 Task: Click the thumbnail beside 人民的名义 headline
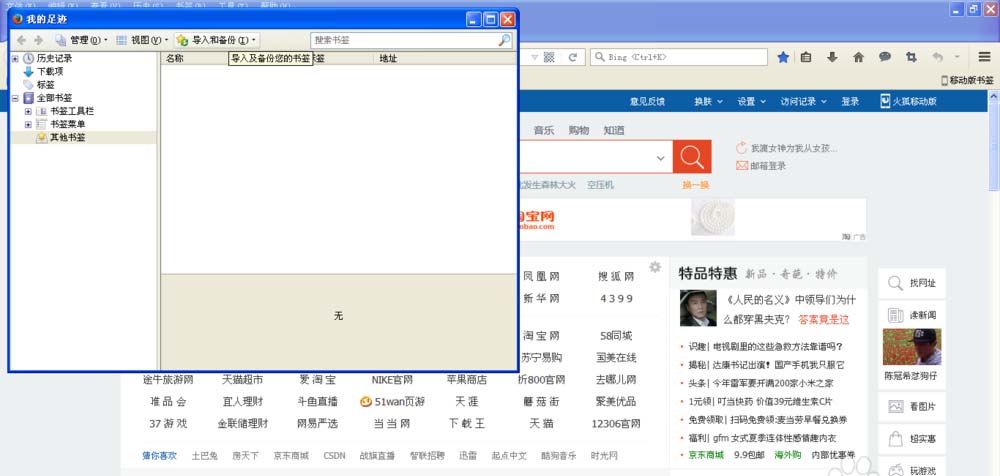click(x=698, y=308)
